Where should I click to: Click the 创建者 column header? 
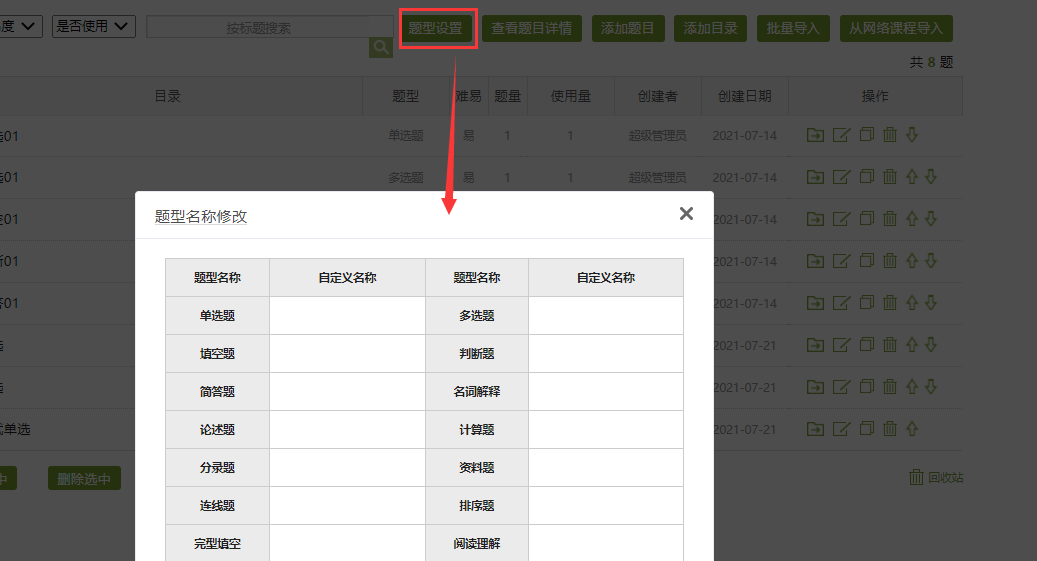pyautogui.click(x=657, y=97)
